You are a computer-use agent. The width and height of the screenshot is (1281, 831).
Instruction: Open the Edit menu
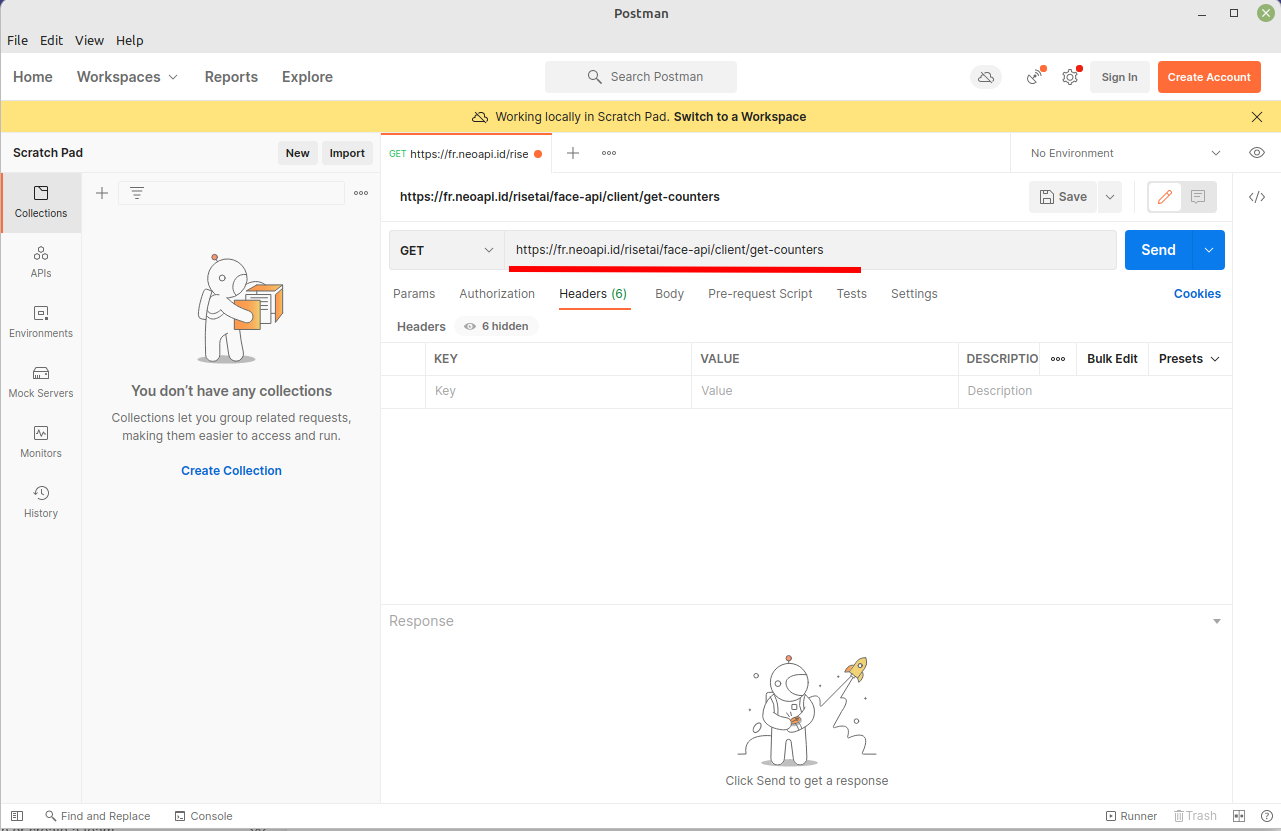(x=52, y=41)
